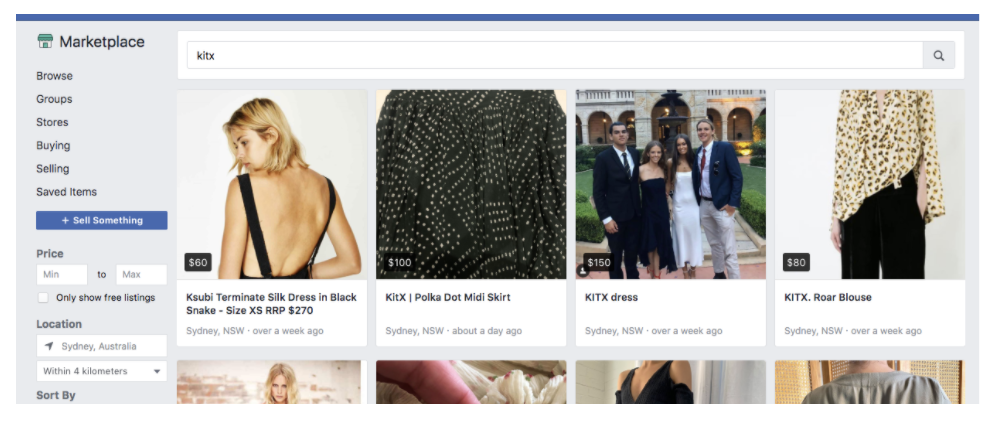
Task: Click the Marketplace storefront icon
Action: 45,42
